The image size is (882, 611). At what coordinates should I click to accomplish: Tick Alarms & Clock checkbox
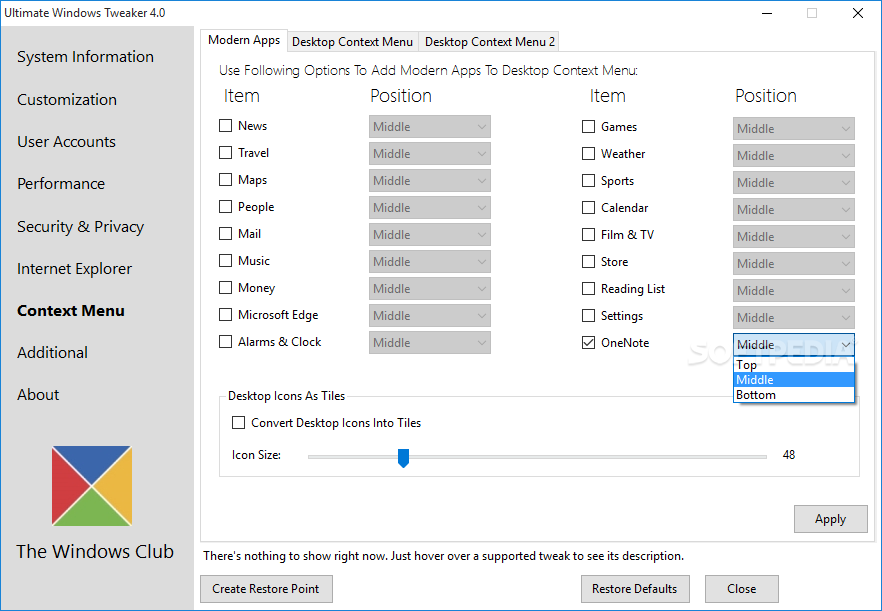tap(226, 342)
